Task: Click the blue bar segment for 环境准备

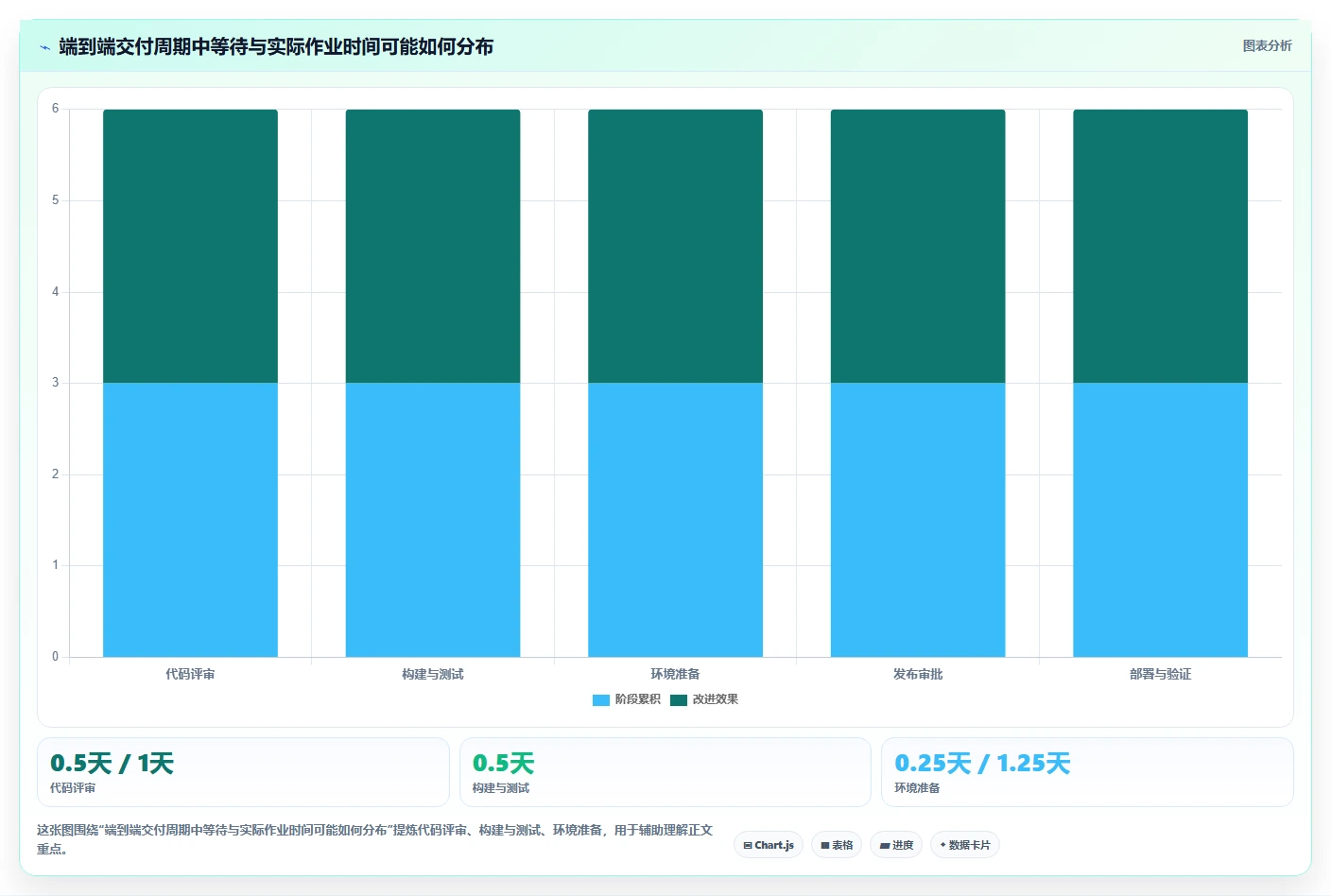Action: 675,520
